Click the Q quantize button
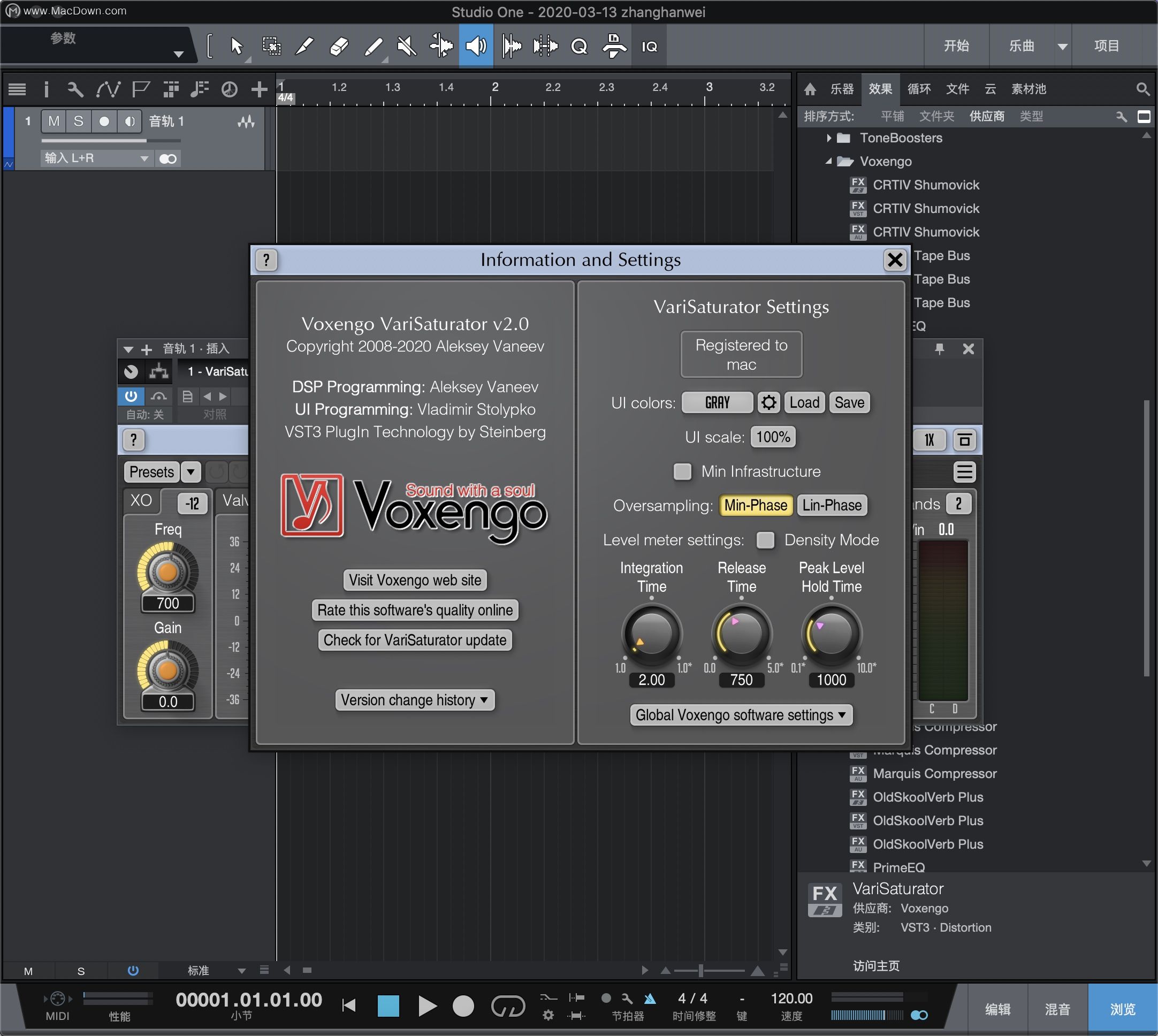The width and height of the screenshot is (1158, 1036). [579, 46]
